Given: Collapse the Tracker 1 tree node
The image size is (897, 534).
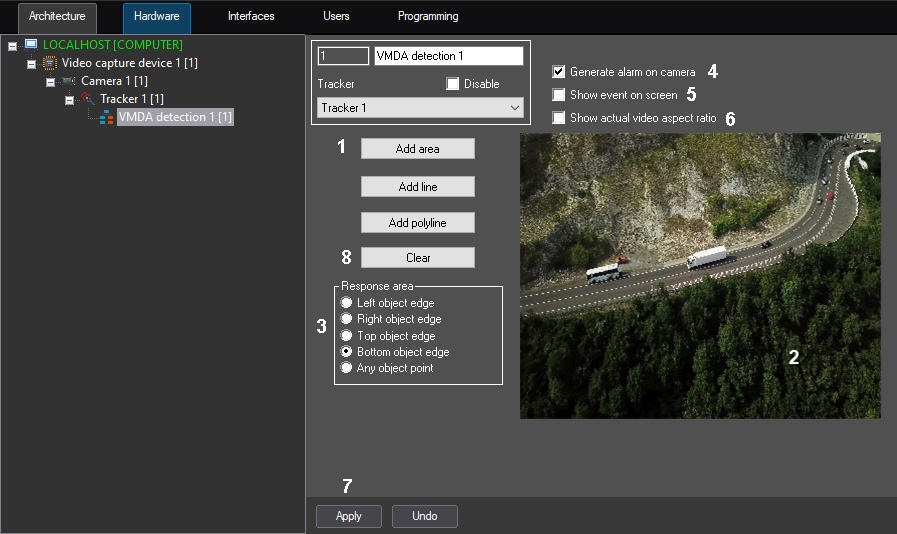Looking at the screenshot, I should click(70, 100).
